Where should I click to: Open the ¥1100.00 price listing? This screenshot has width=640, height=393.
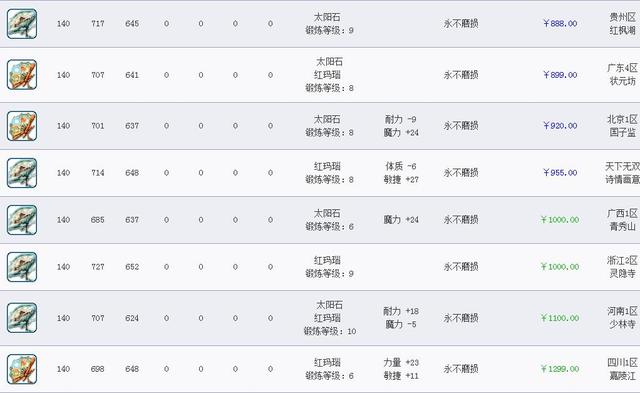click(x=560, y=318)
